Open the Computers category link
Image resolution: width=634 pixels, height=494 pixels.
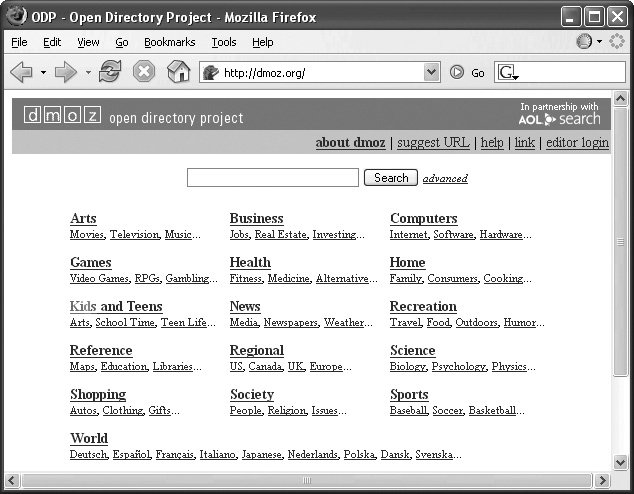point(423,218)
